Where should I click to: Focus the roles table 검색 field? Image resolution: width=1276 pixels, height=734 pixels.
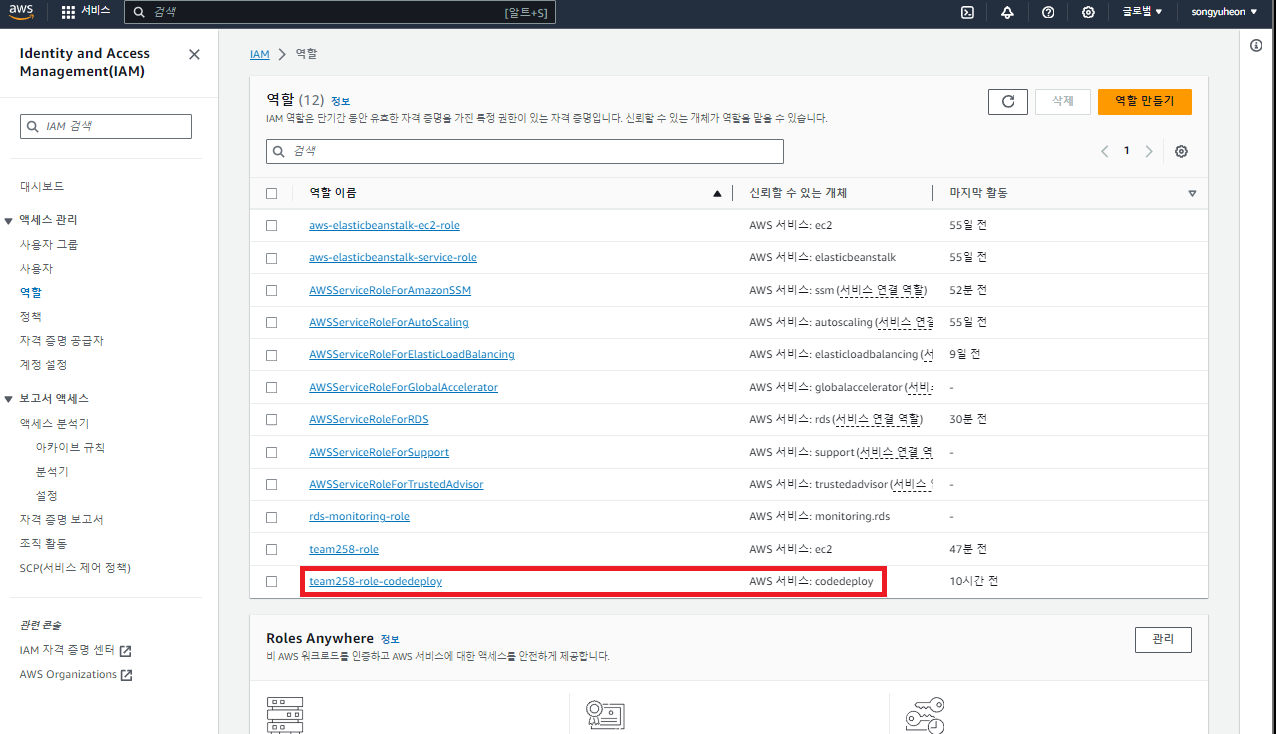(525, 151)
